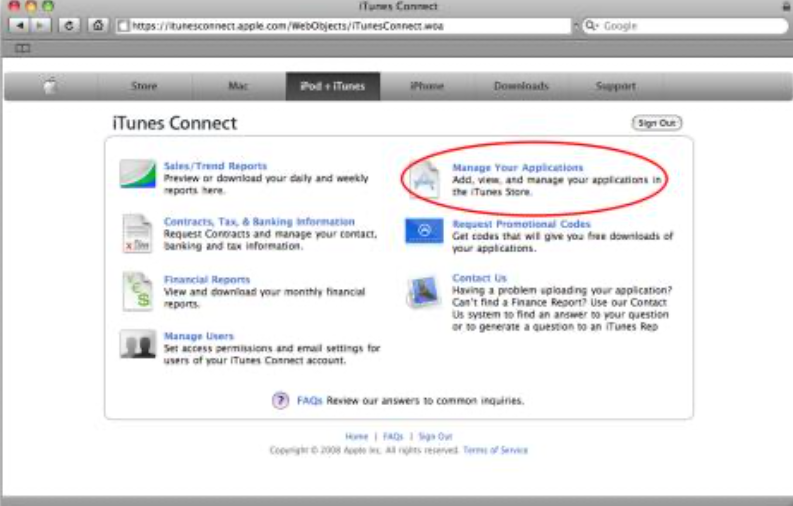Click the 'Review our answers to common inquiries' text
Screen dimensions: 793x506
[x=425, y=400]
